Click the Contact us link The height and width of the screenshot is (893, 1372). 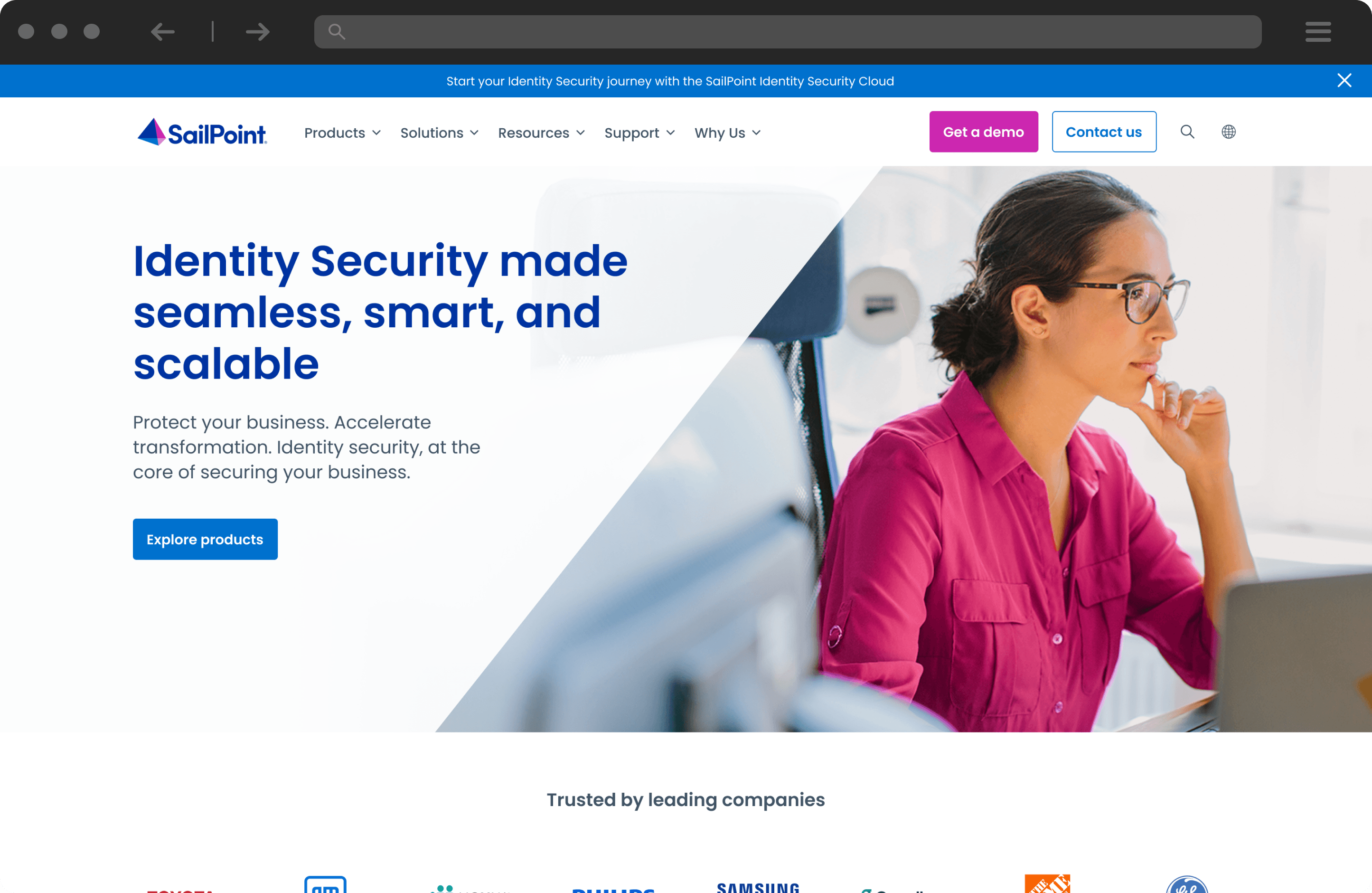click(1103, 131)
